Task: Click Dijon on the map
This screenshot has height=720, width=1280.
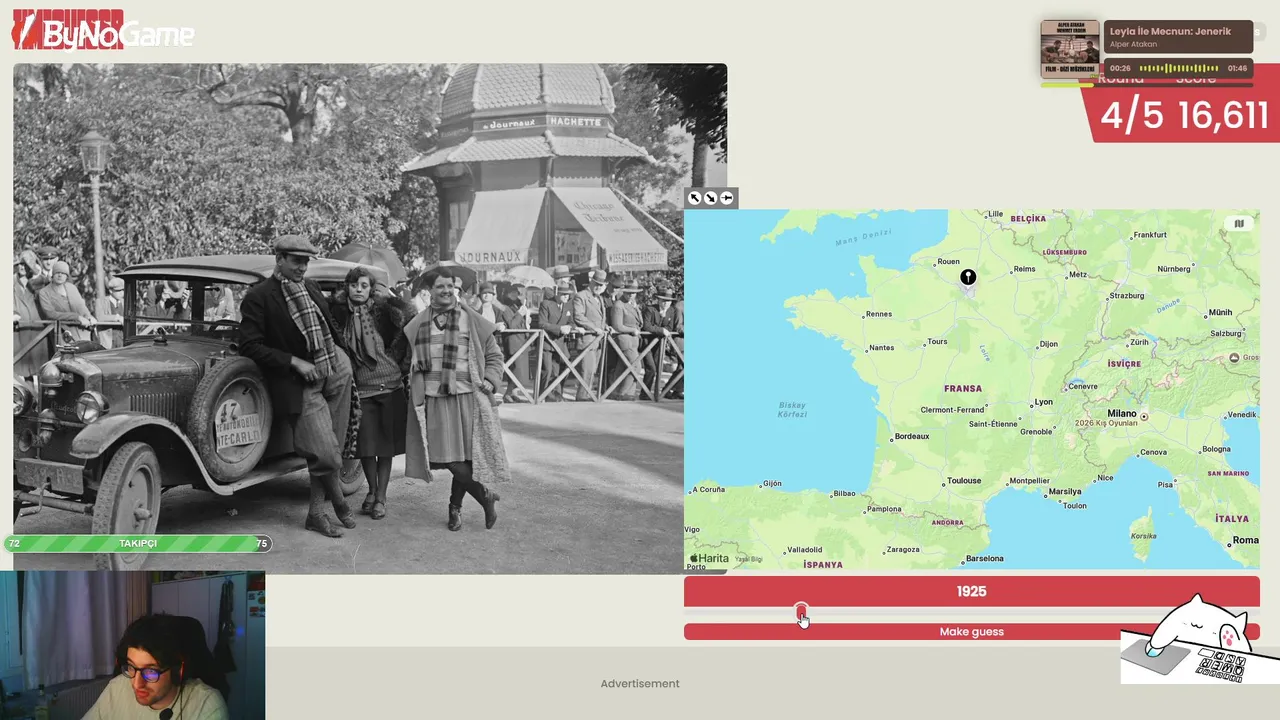Action: point(1048,344)
